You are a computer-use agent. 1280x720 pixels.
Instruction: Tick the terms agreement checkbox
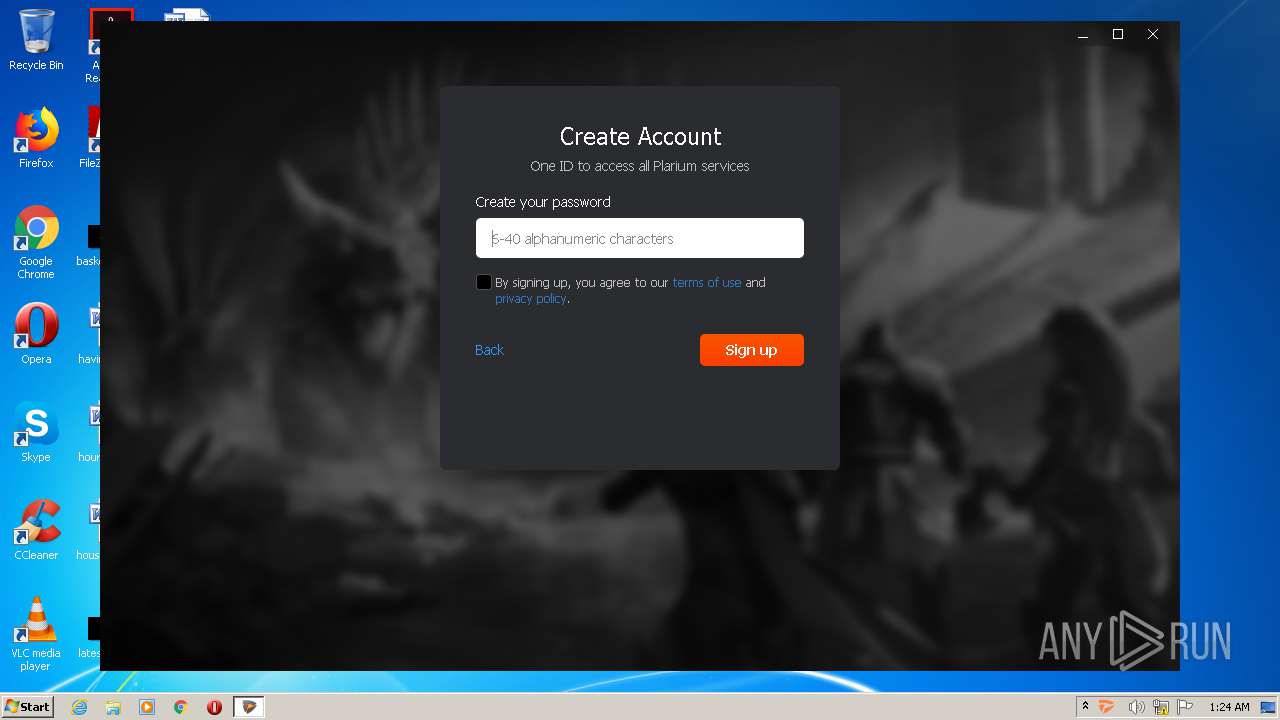[x=484, y=283]
